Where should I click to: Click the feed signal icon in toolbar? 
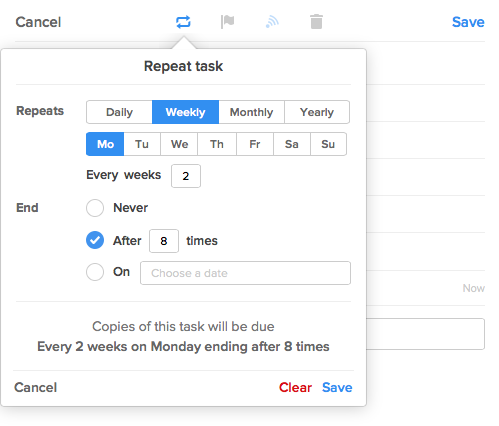pos(272,22)
